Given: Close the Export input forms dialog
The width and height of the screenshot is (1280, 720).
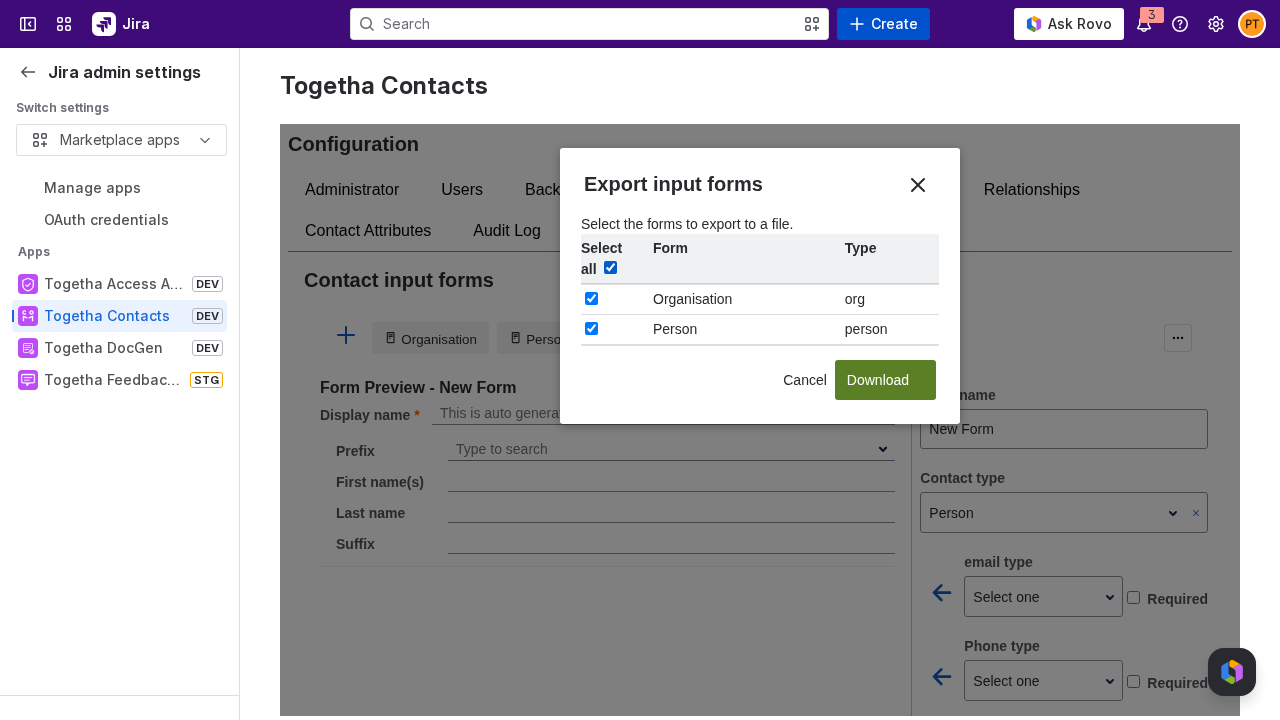Looking at the screenshot, I should coord(918,185).
